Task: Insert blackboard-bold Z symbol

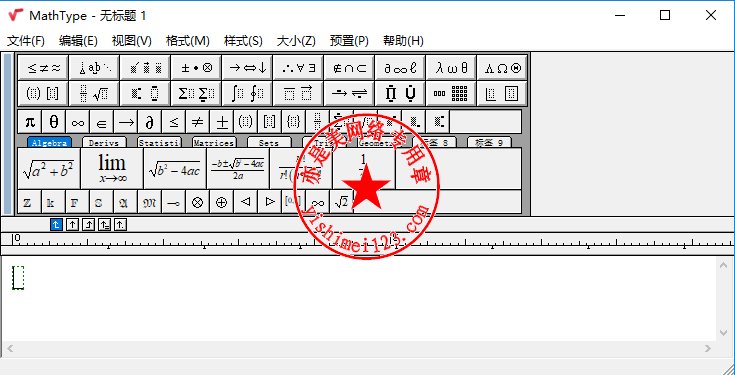Action: click(x=30, y=202)
